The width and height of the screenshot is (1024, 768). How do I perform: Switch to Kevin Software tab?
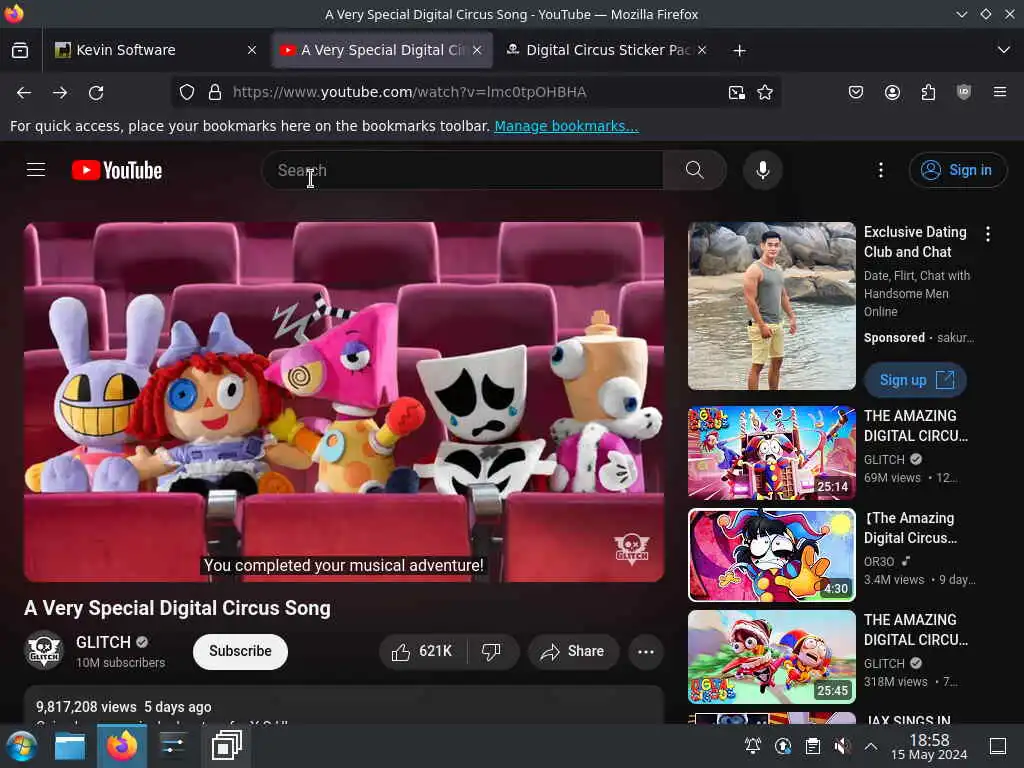click(x=155, y=50)
